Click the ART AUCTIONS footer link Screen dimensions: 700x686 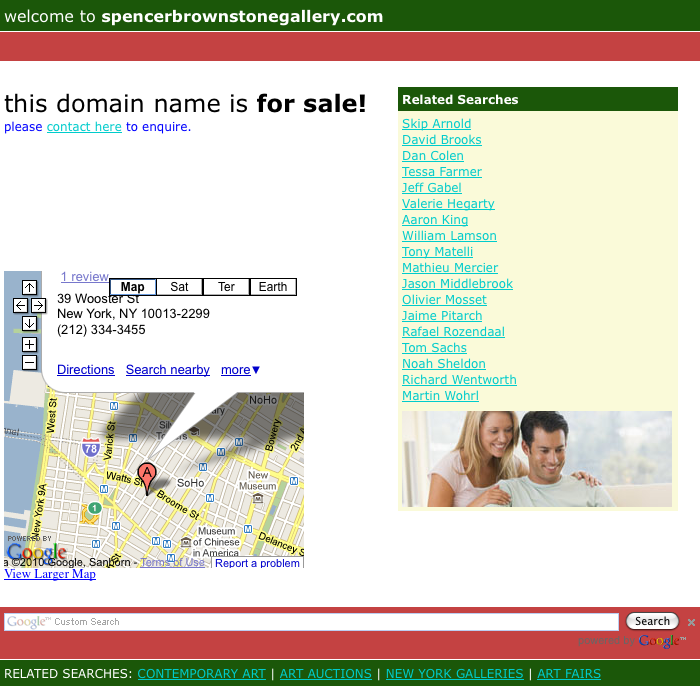(325, 674)
